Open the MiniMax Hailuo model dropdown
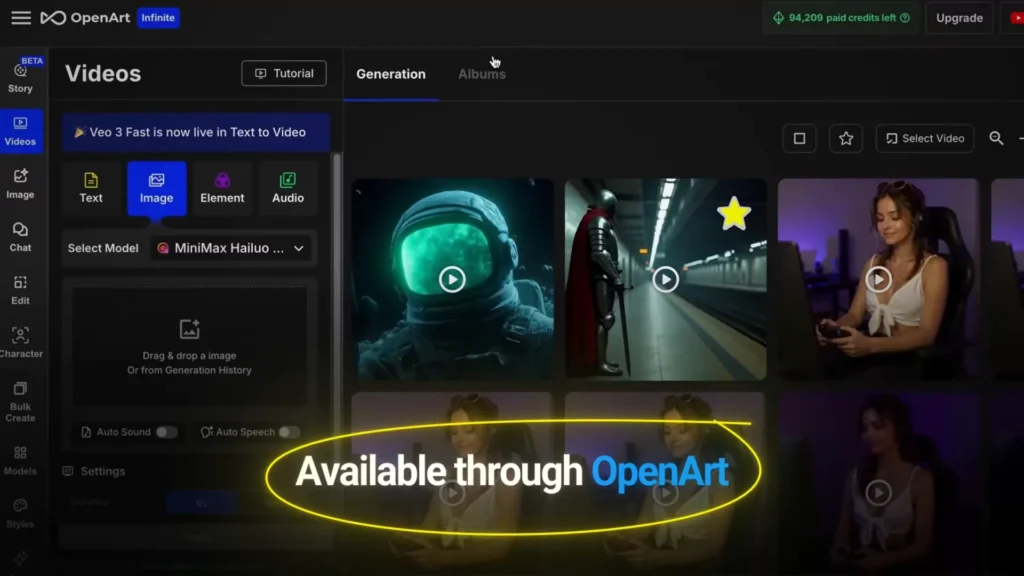The image size is (1024, 576). 232,248
